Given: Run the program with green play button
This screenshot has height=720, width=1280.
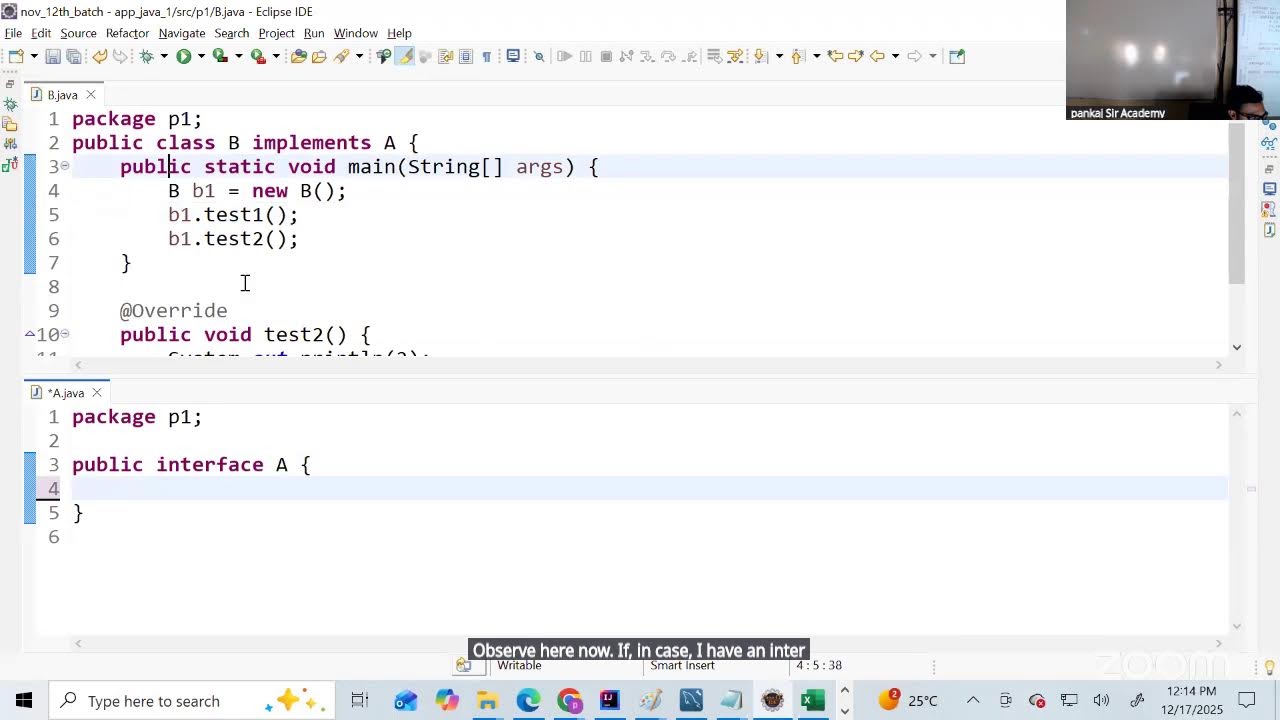Looking at the screenshot, I should (x=183, y=56).
